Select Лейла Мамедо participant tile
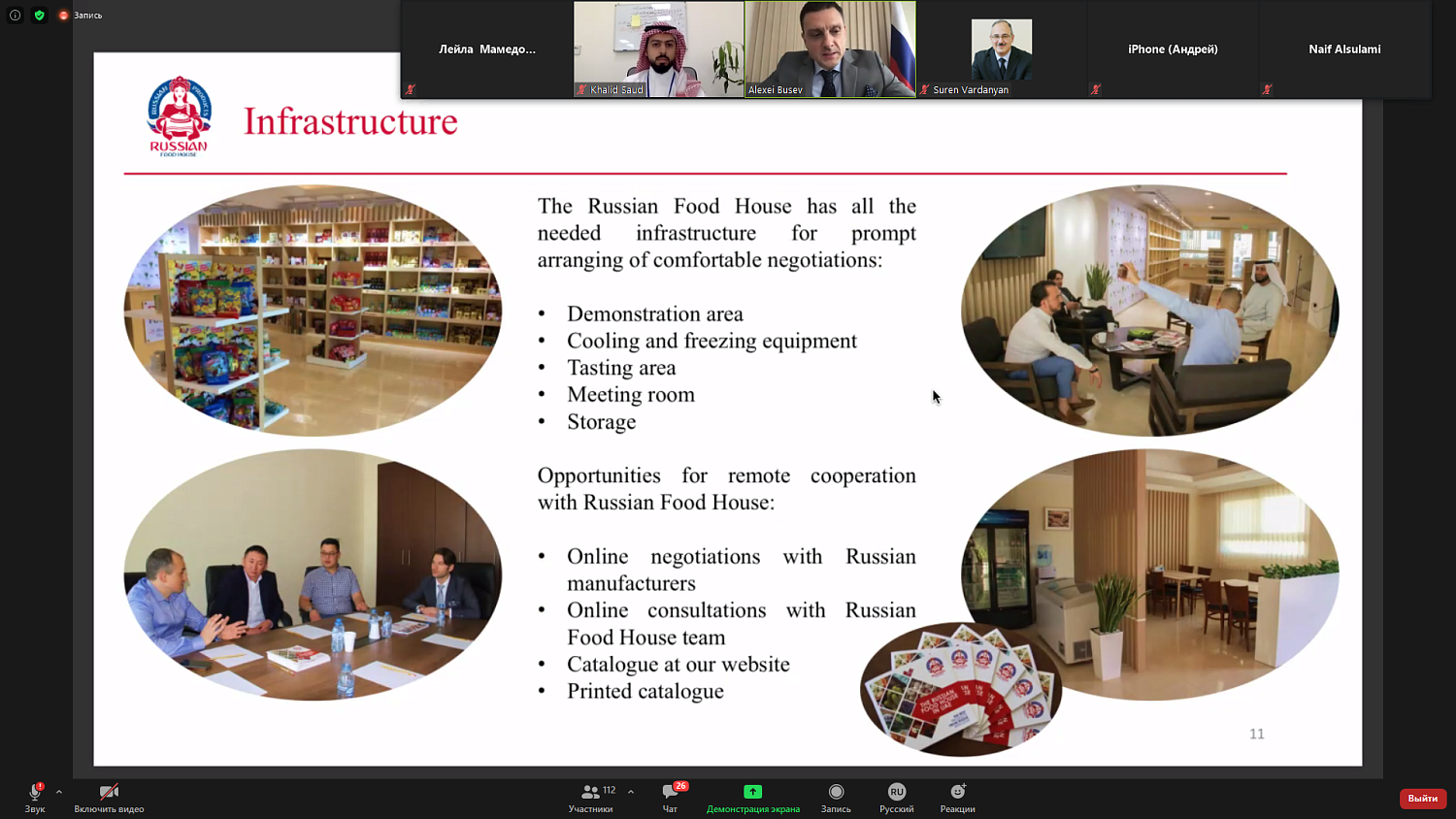Viewport: 1456px width, 819px height. click(x=487, y=49)
